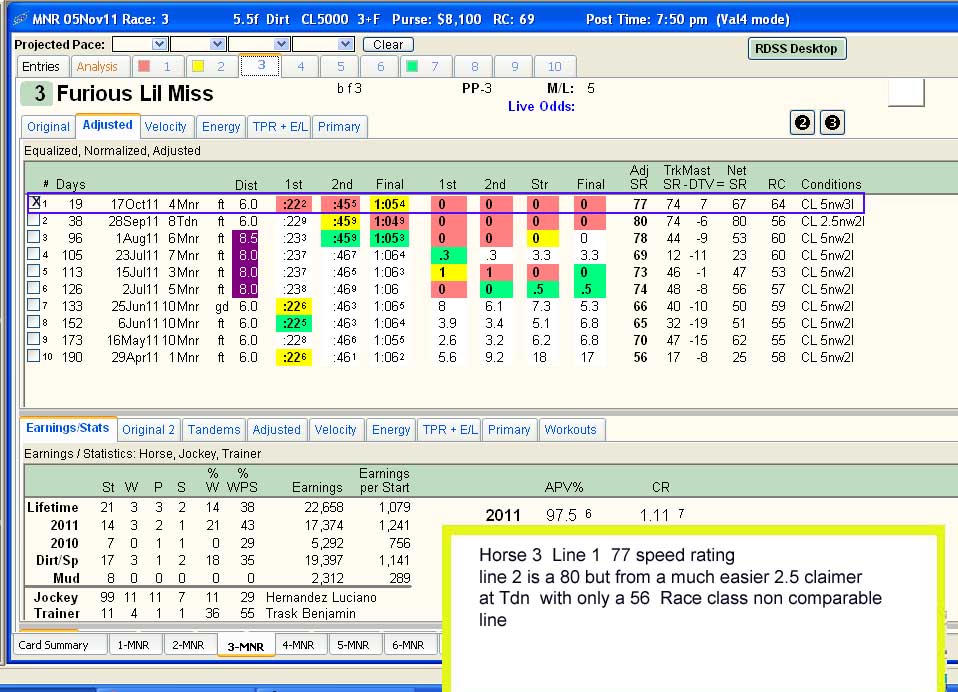
Task: Open the upper Primary tab
Action: (x=339, y=126)
